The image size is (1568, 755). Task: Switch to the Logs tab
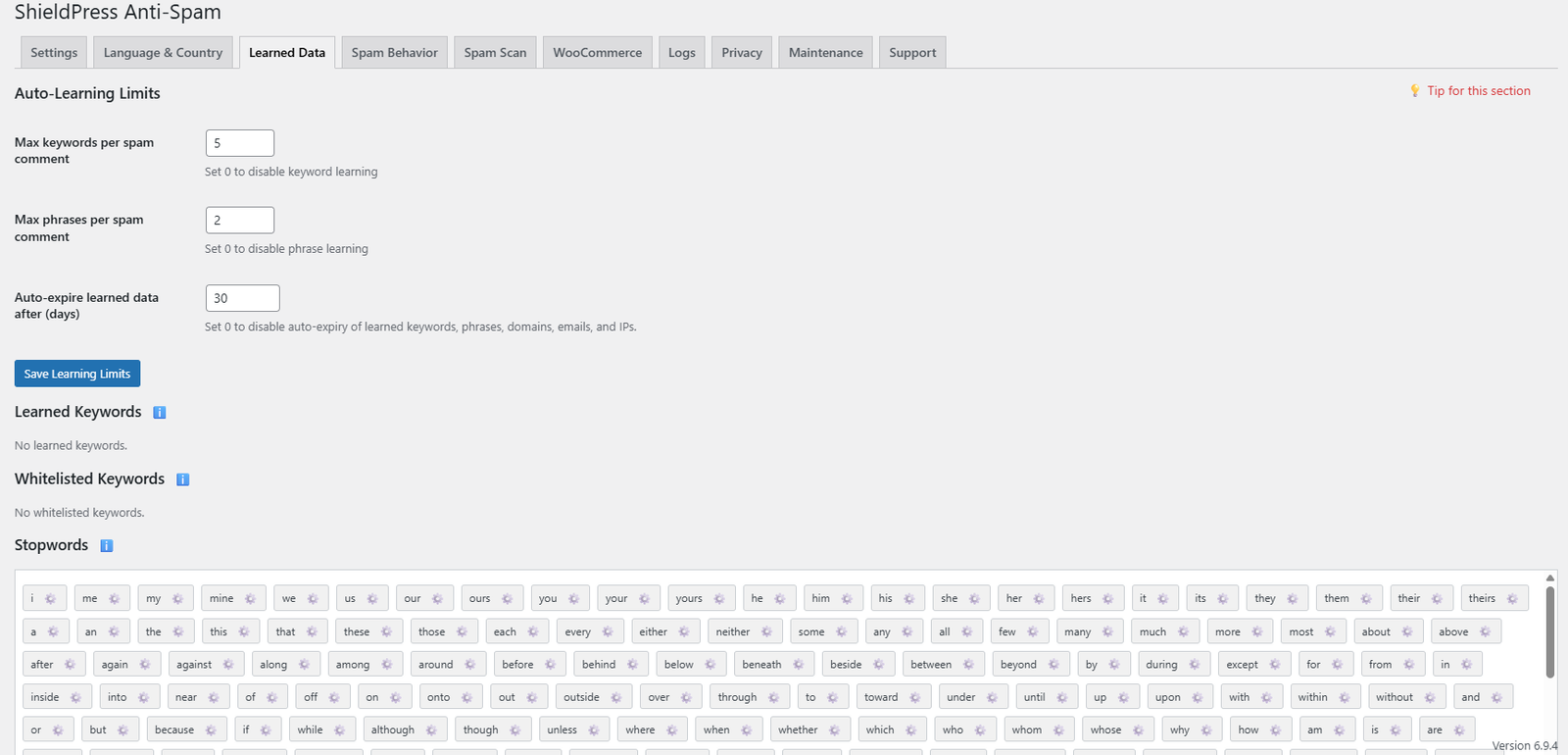point(682,53)
